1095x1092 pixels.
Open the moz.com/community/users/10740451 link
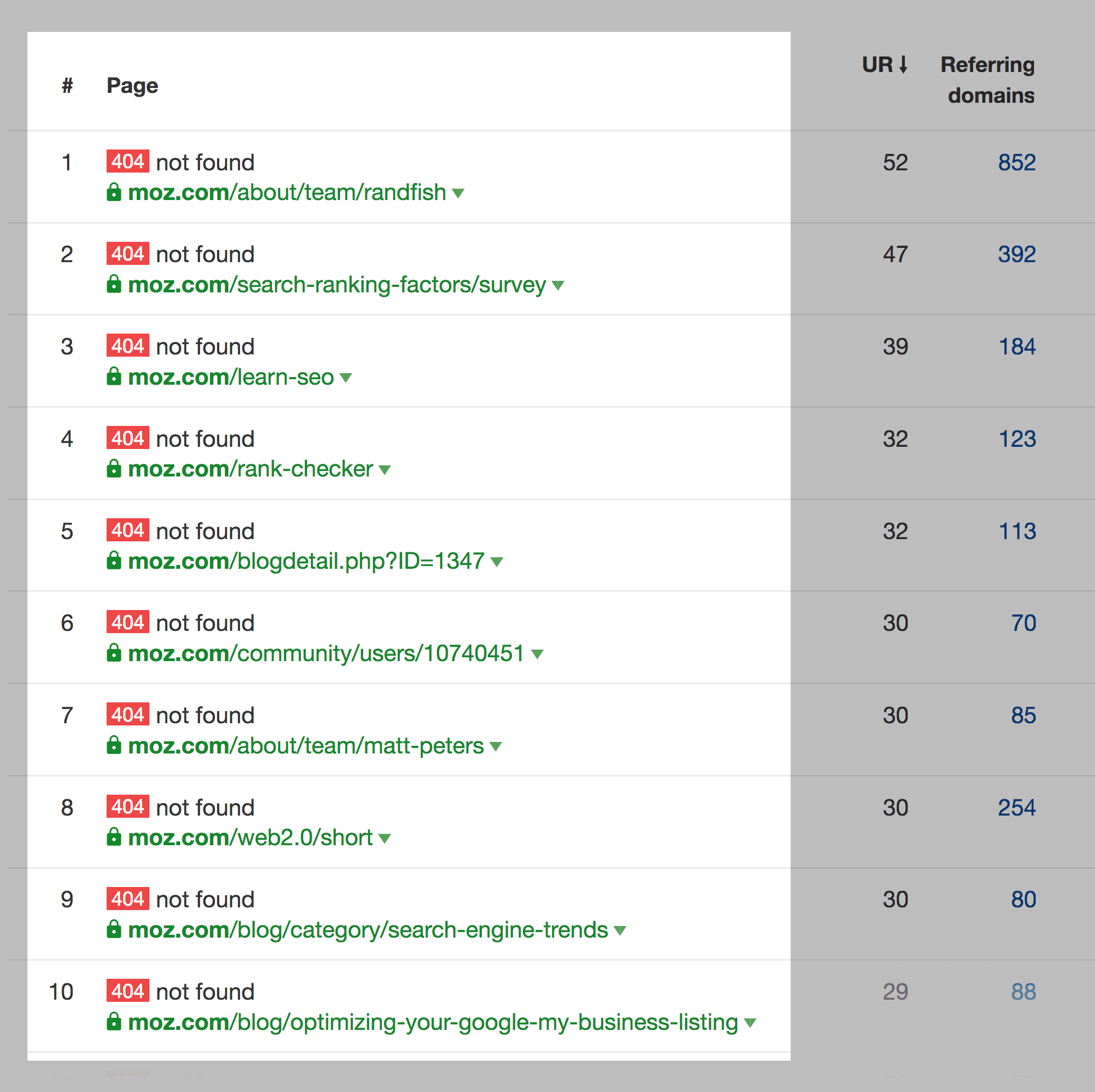tap(326, 653)
